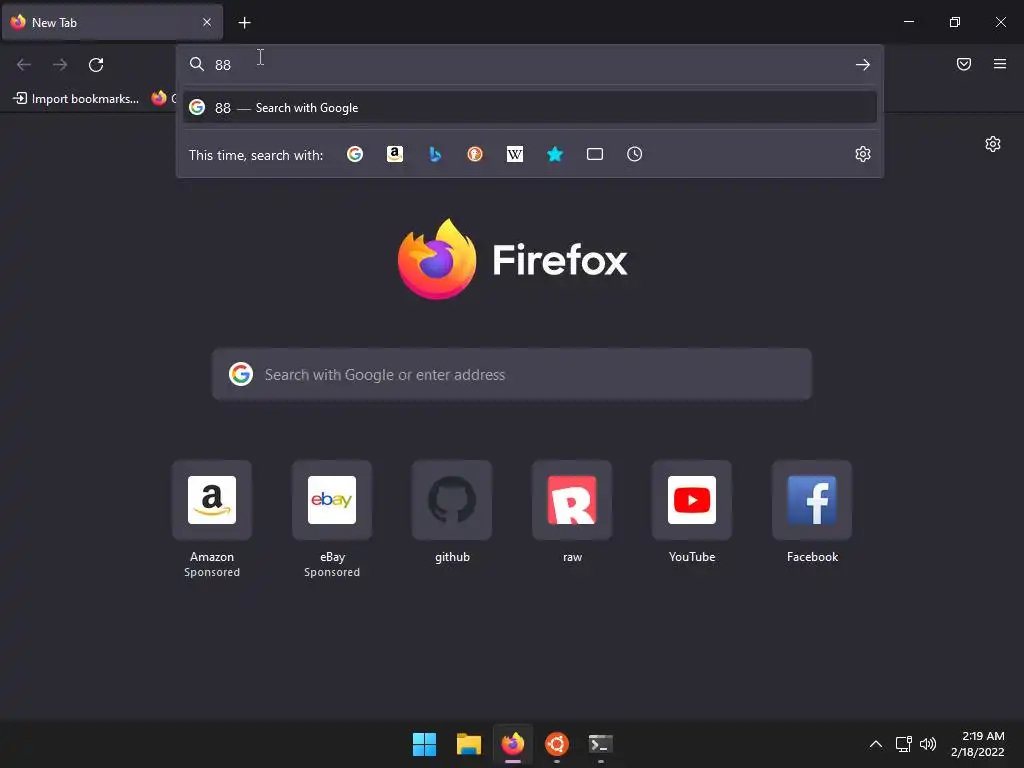Search in History via clock icon
The width and height of the screenshot is (1024, 768).
[634, 154]
